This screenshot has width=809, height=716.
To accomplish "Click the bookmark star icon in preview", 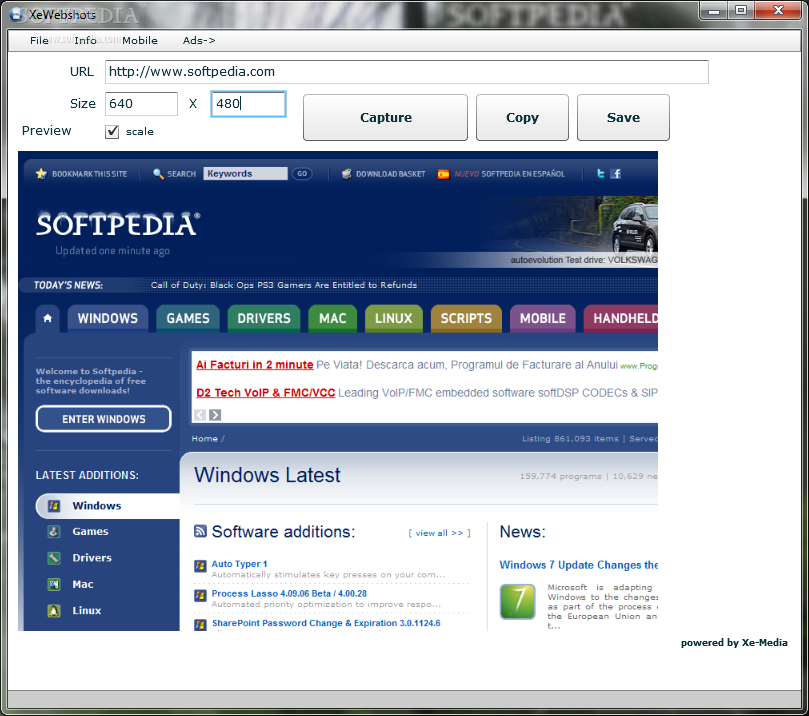I will click(x=41, y=174).
